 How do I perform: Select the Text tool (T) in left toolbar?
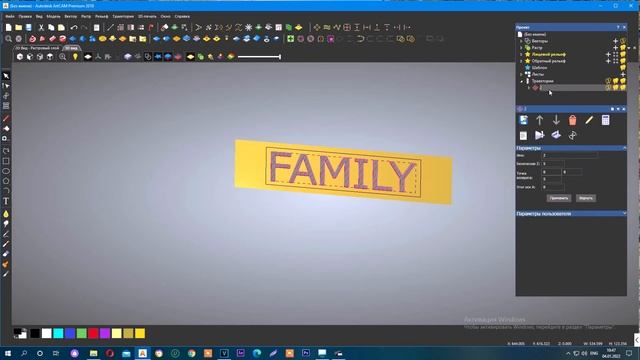pyautogui.click(x=6, y=201)
